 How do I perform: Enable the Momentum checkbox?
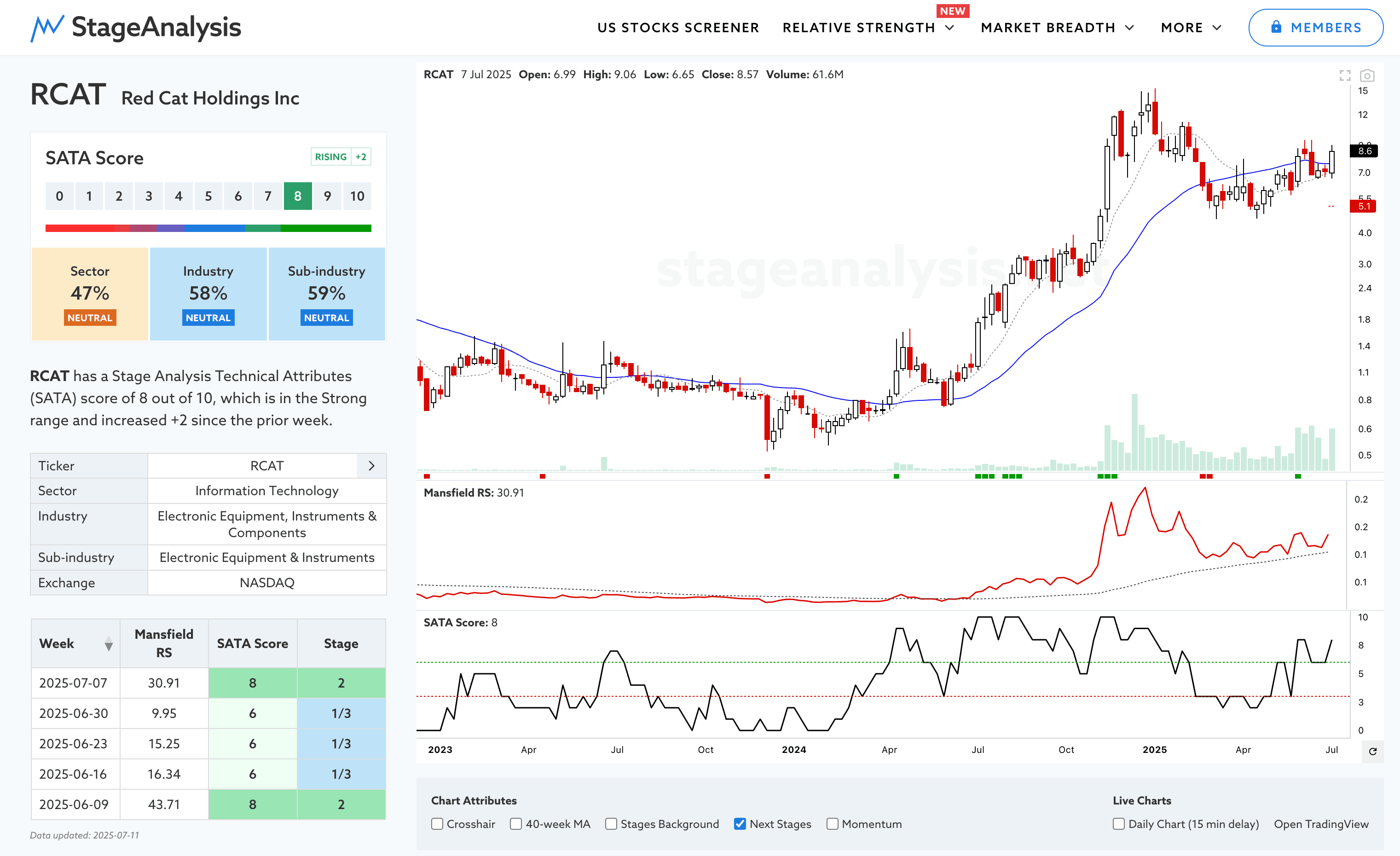[x=833, y=824]
